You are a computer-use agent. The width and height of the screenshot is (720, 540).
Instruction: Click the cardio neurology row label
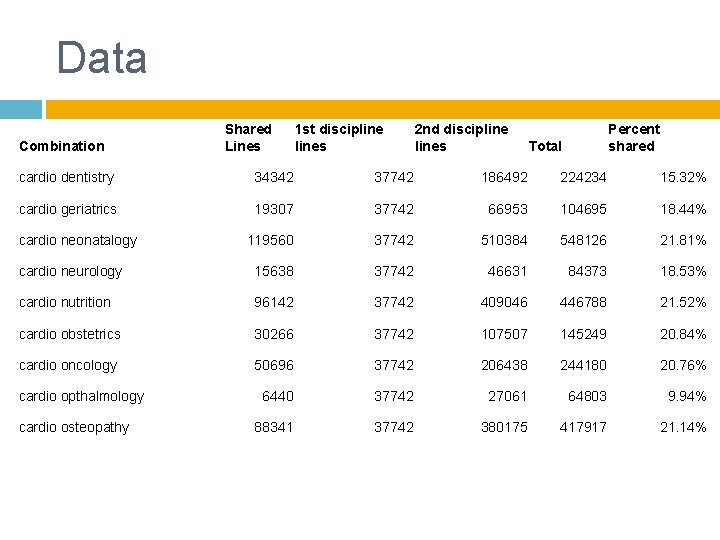pos(71,271)
